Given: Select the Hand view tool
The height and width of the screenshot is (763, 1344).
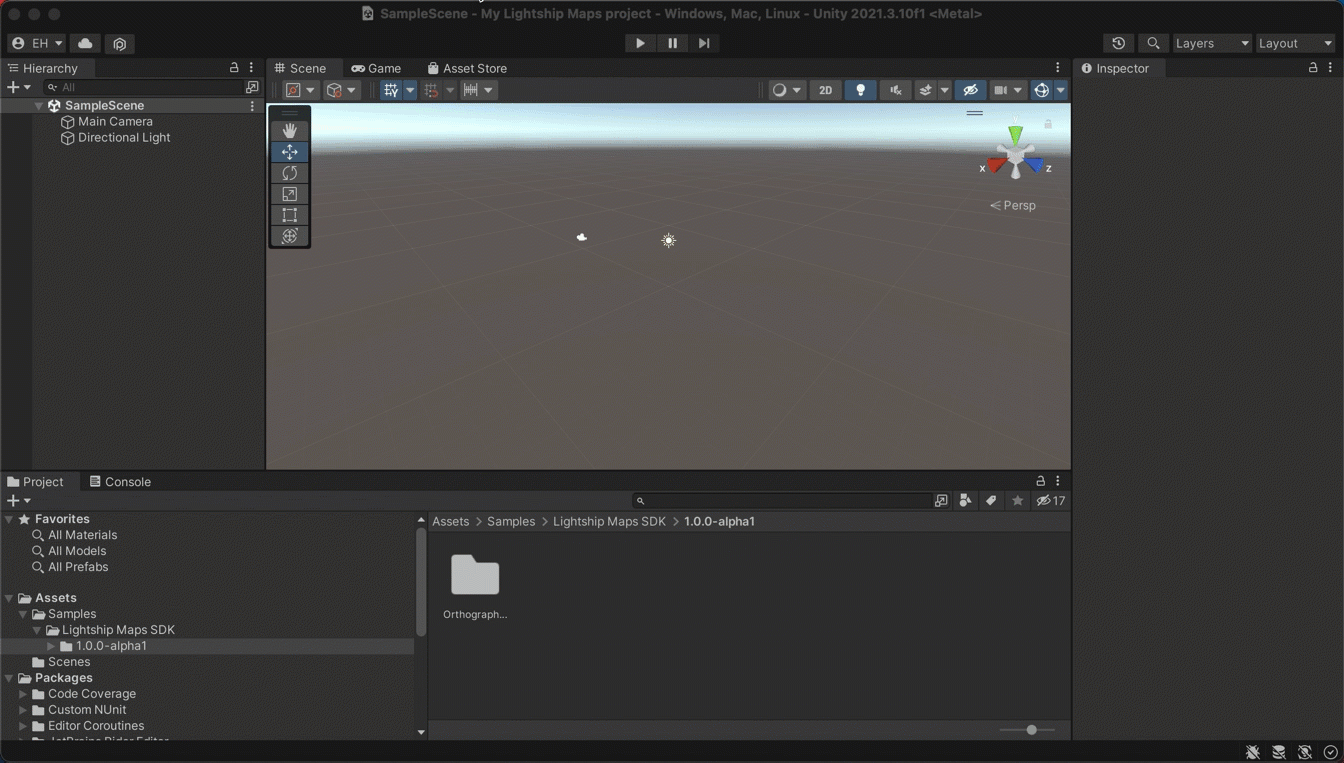Looking at the screenshot, I should [x=289, y=131].
